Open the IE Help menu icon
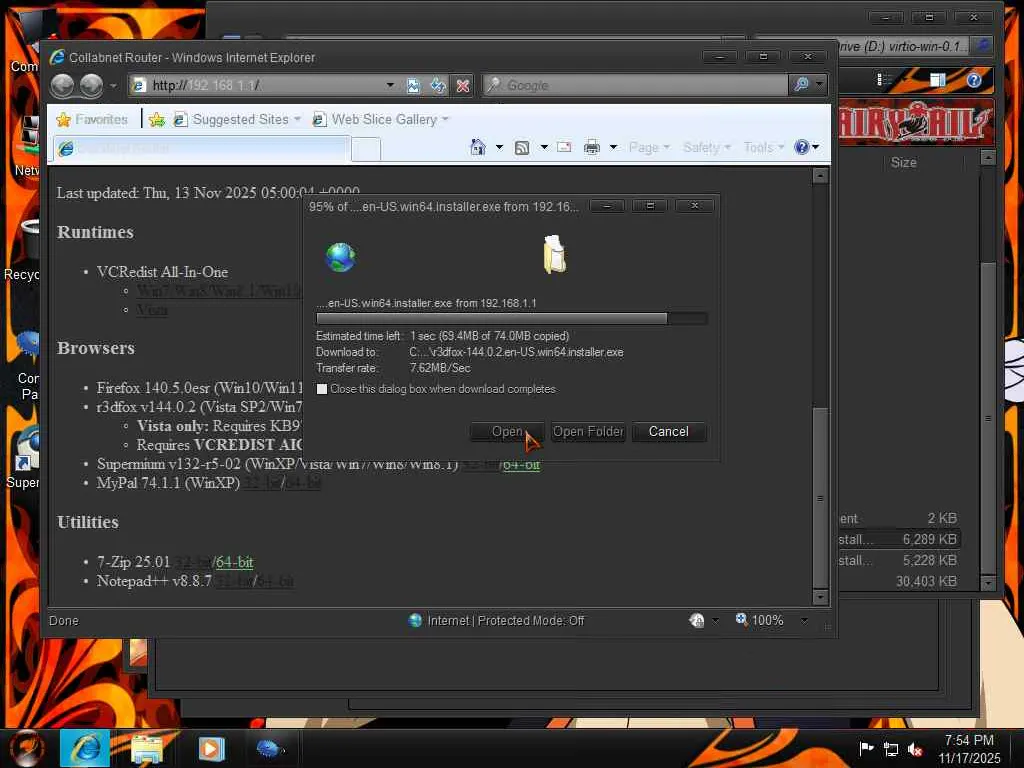This screenshot has height=768, width=1024. tap(807, 148)
